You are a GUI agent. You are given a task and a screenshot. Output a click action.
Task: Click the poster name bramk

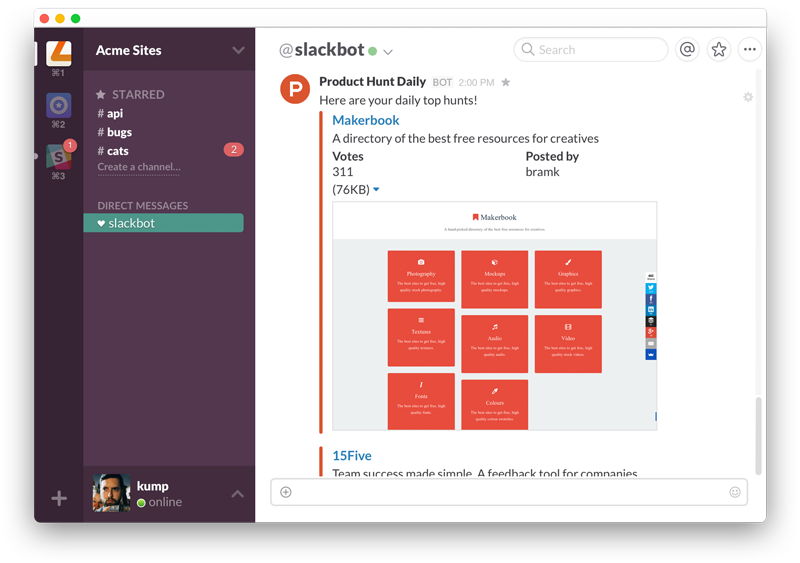[542, 172]
